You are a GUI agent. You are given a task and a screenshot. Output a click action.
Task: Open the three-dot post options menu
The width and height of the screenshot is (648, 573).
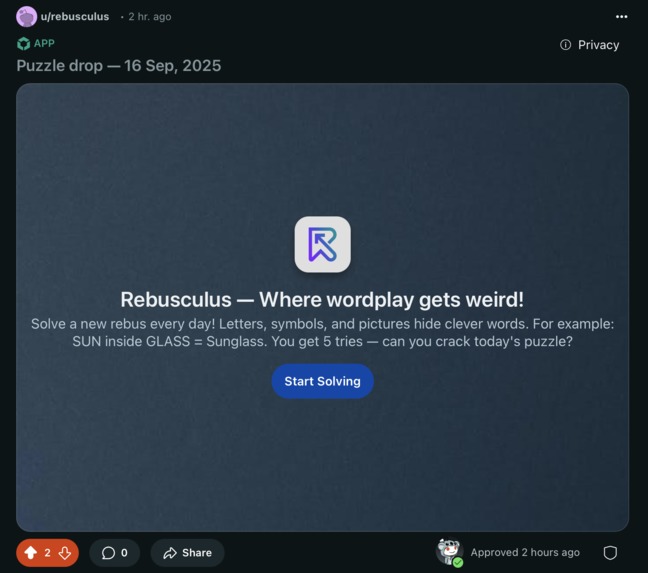point(621,17)
